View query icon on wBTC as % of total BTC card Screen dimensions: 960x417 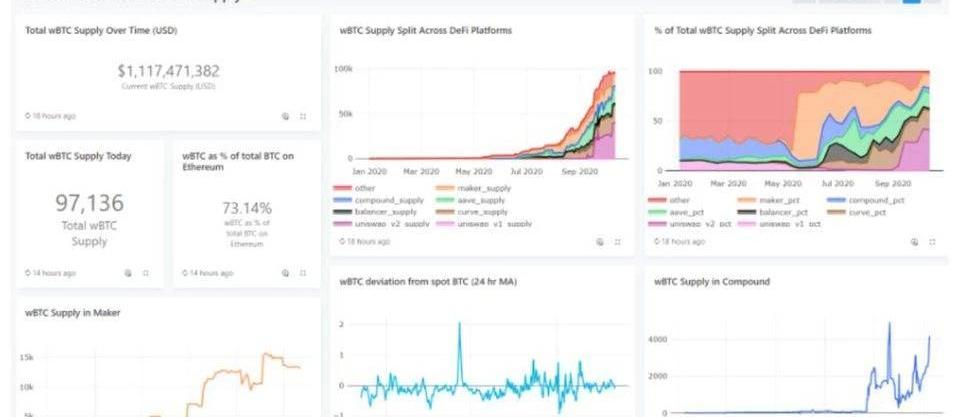pos(285,272)
